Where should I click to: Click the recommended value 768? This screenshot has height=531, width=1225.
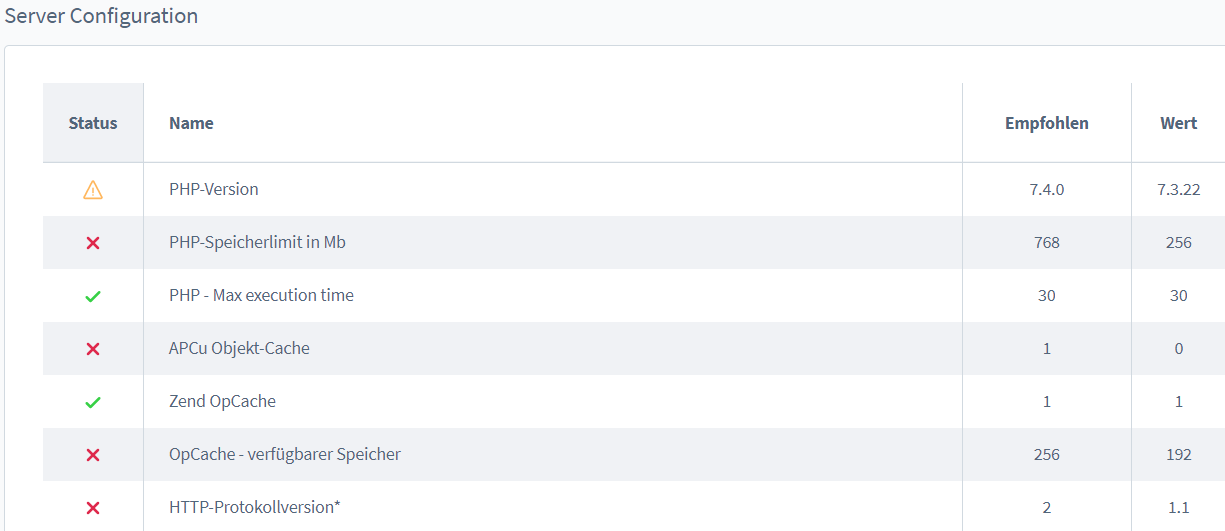[x=1046, y=242]
